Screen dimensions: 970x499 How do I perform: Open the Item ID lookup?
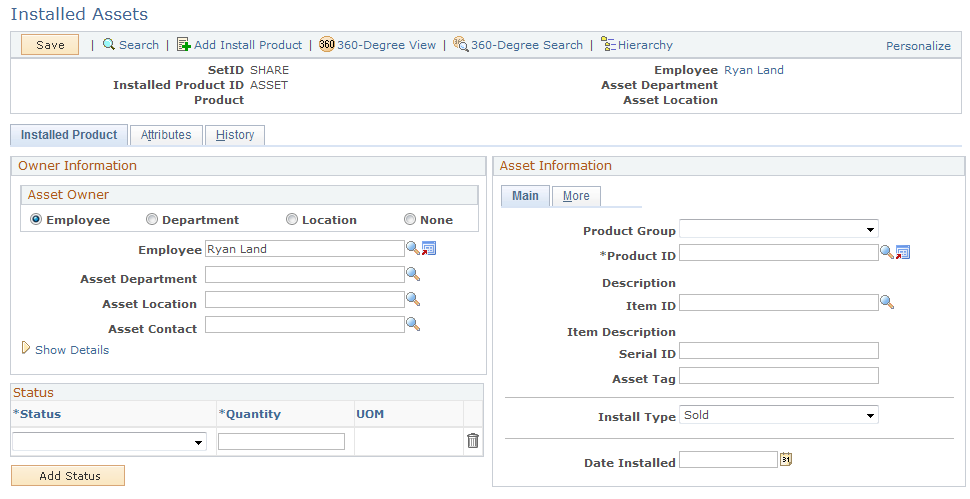(886, 302)
